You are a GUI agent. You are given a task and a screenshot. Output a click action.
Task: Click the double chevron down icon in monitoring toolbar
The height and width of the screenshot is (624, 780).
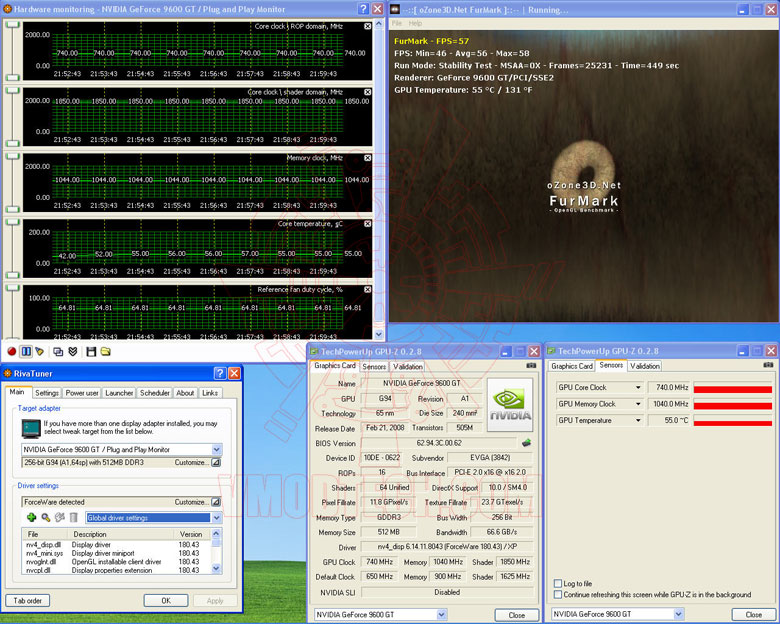click(73, 351)
